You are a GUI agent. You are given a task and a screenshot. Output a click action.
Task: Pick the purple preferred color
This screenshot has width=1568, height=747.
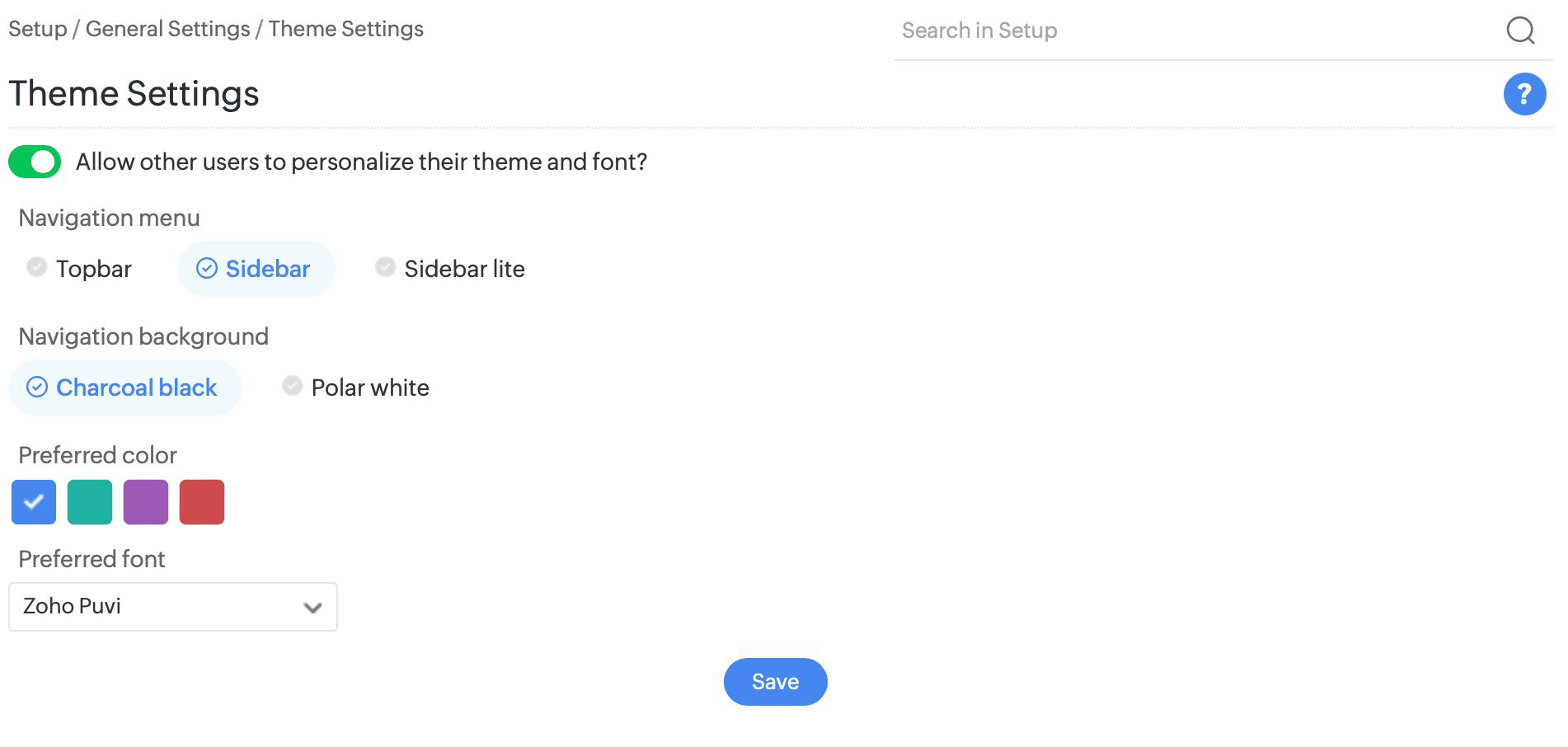click(146, 502)
